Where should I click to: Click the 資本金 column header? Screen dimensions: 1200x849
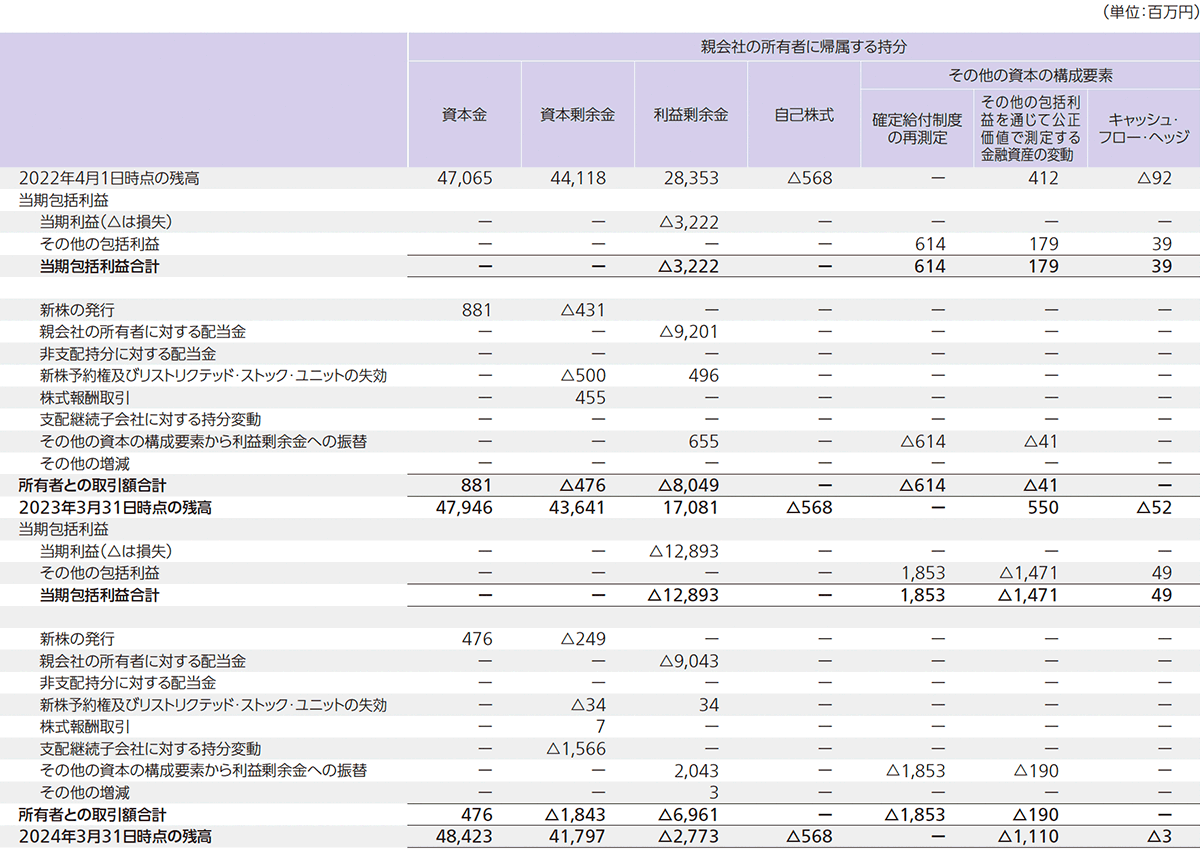pyautogui.click(x=464, y=115)
